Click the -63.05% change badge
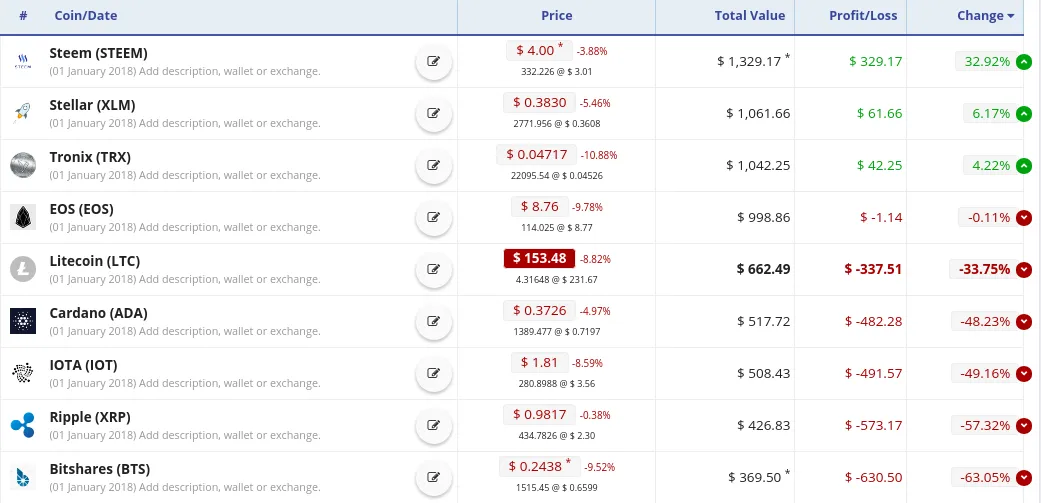Viewport: 1041px width, 503px height. [x=984, y=477]
